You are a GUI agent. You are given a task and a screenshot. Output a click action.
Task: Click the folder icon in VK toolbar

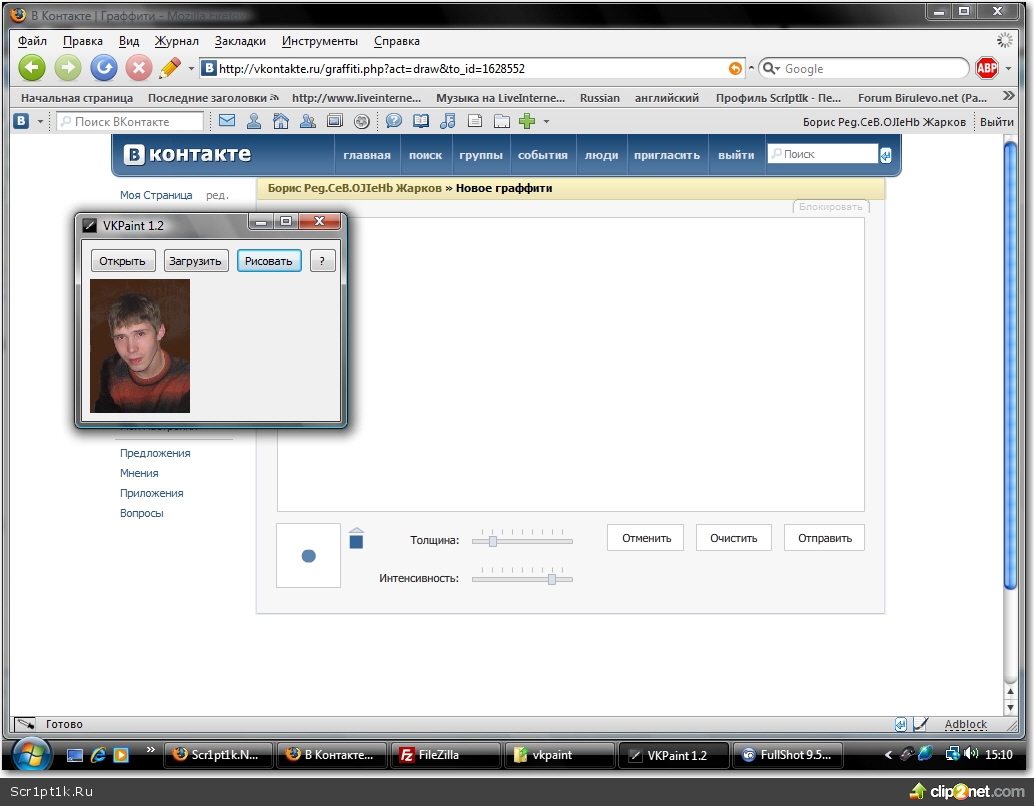tap(502, 121)
